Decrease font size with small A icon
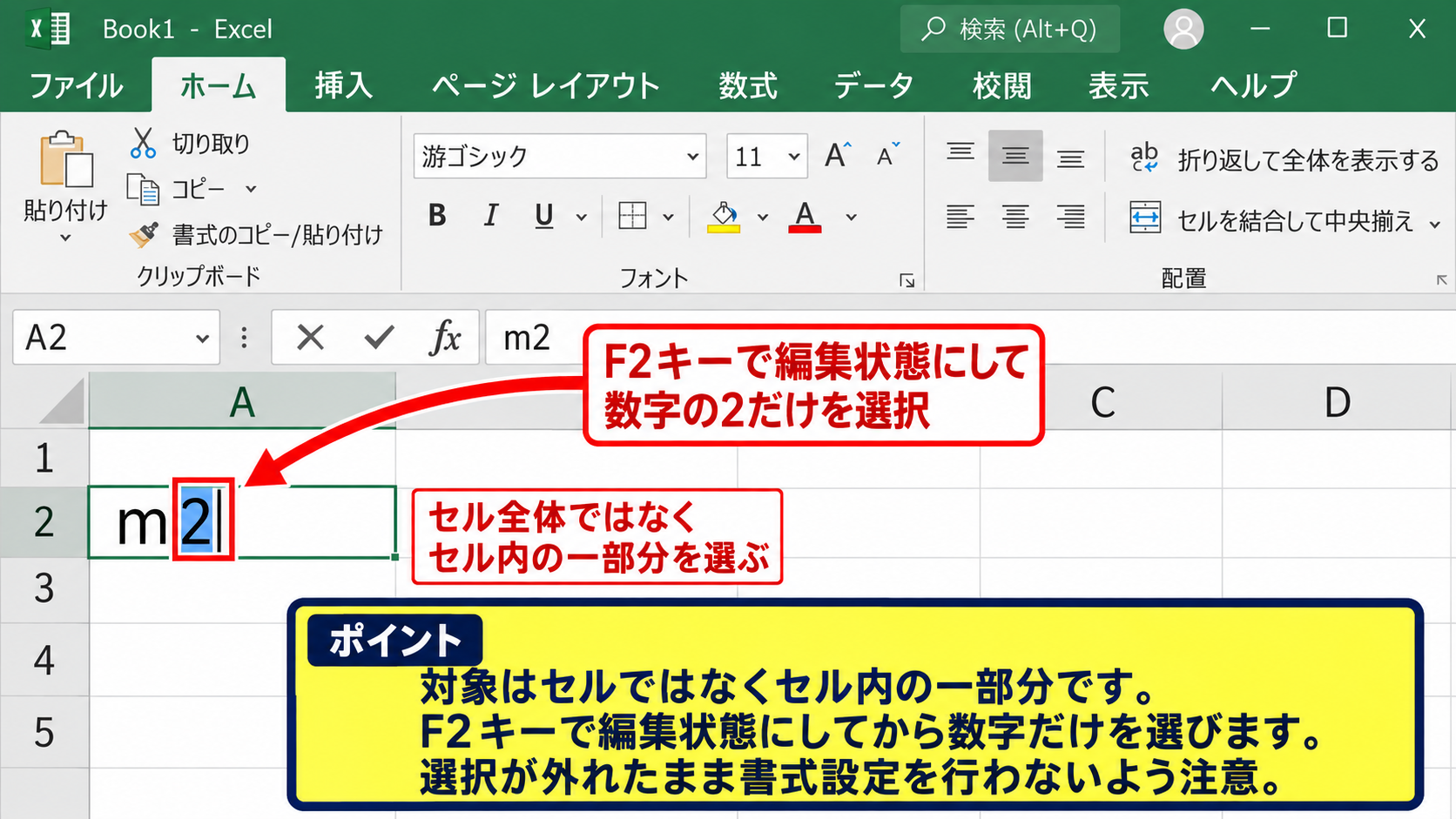 (x=887, y=156)
